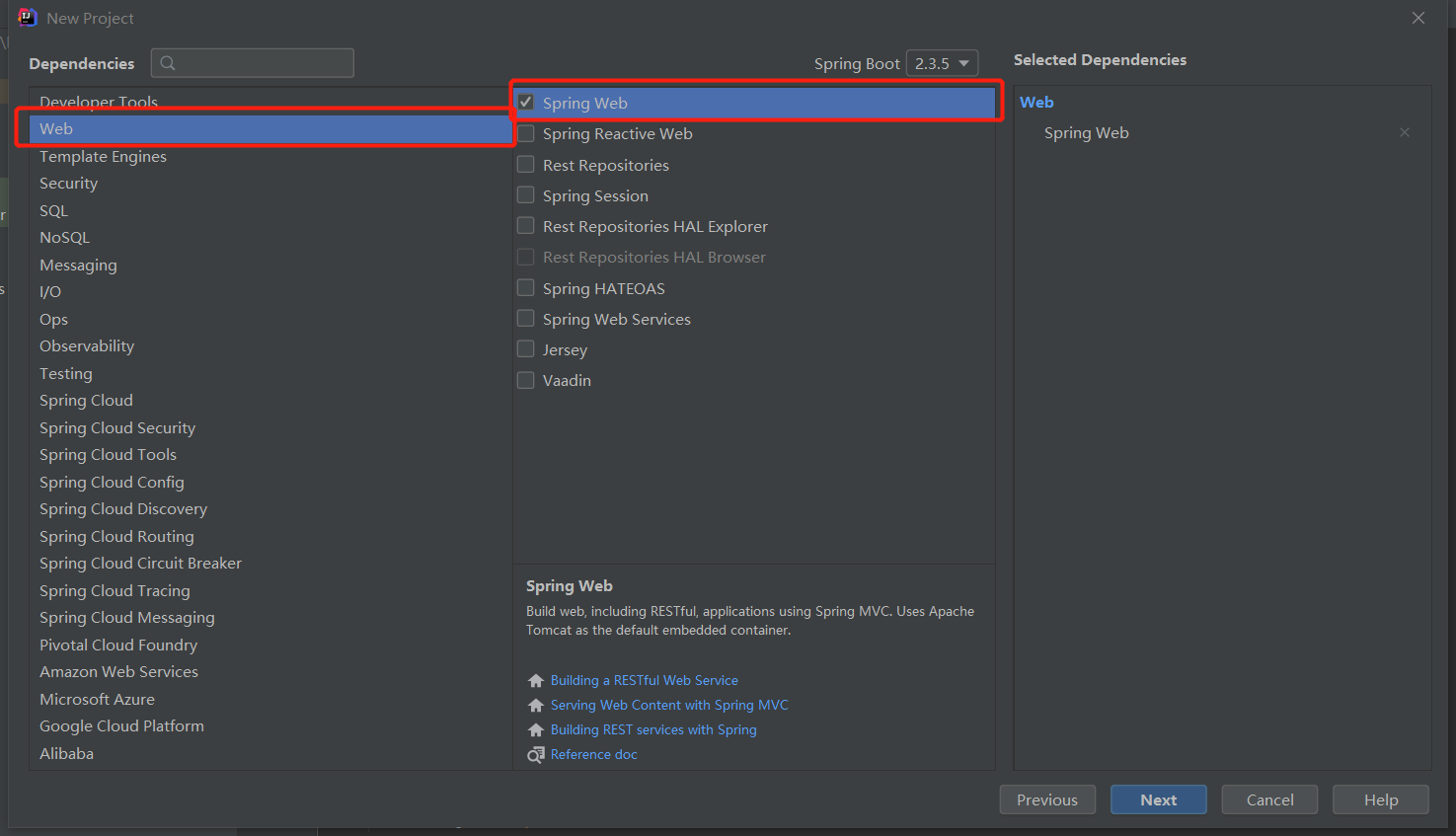Open the Ops category
1456x836 pixels.
(270, 319)
